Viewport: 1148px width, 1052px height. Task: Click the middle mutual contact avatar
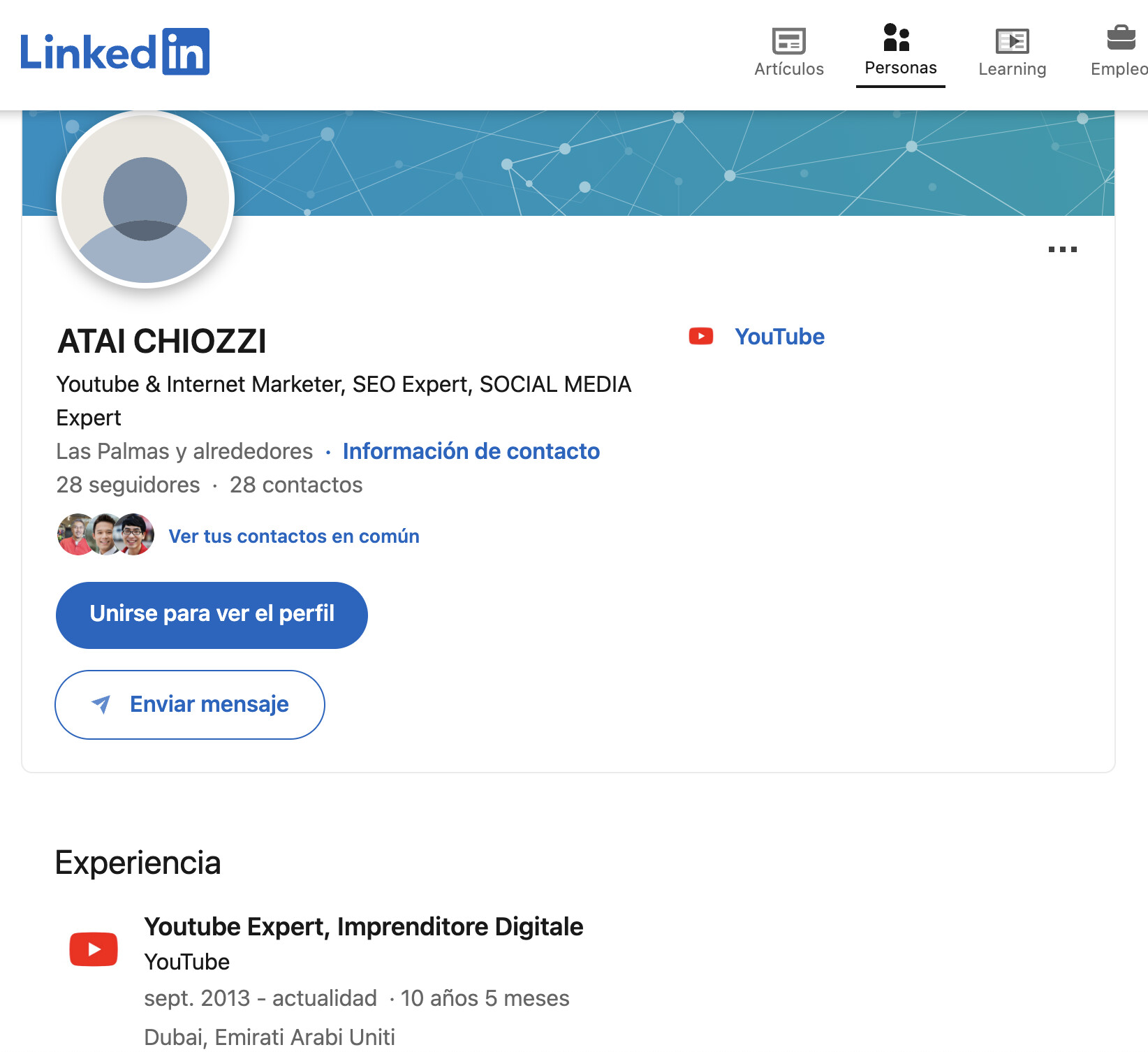click(x=105, y=535)
